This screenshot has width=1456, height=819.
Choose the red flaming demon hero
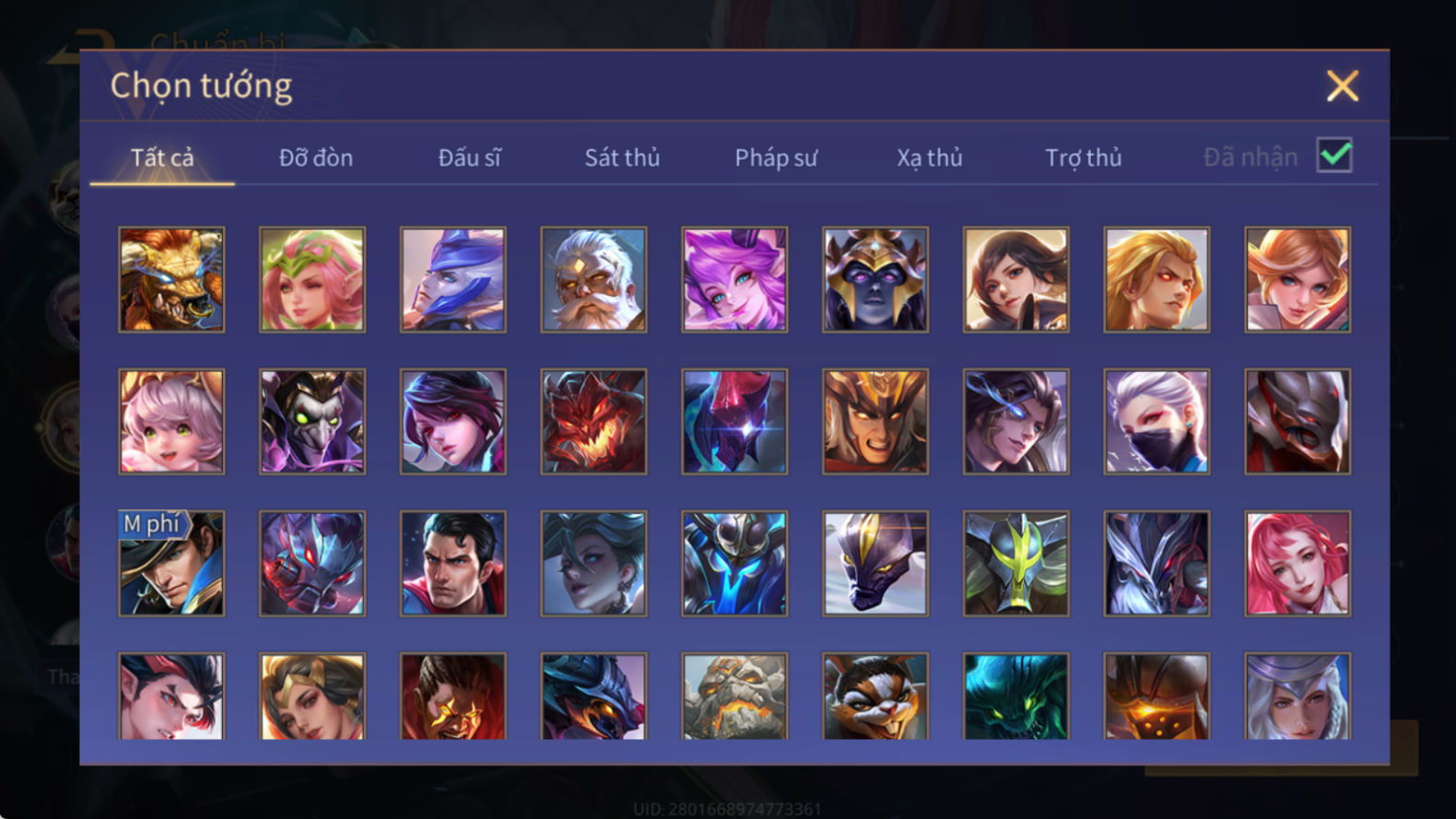pyautogui.click(x=593, y=421)
